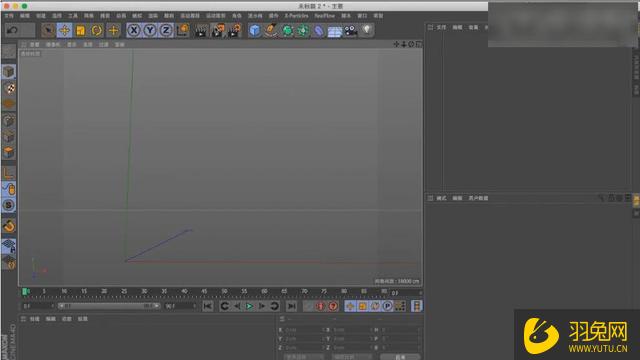Click the keyframe selection question-mark button
Screen dimensions: 640x360
tap(333, 306)
